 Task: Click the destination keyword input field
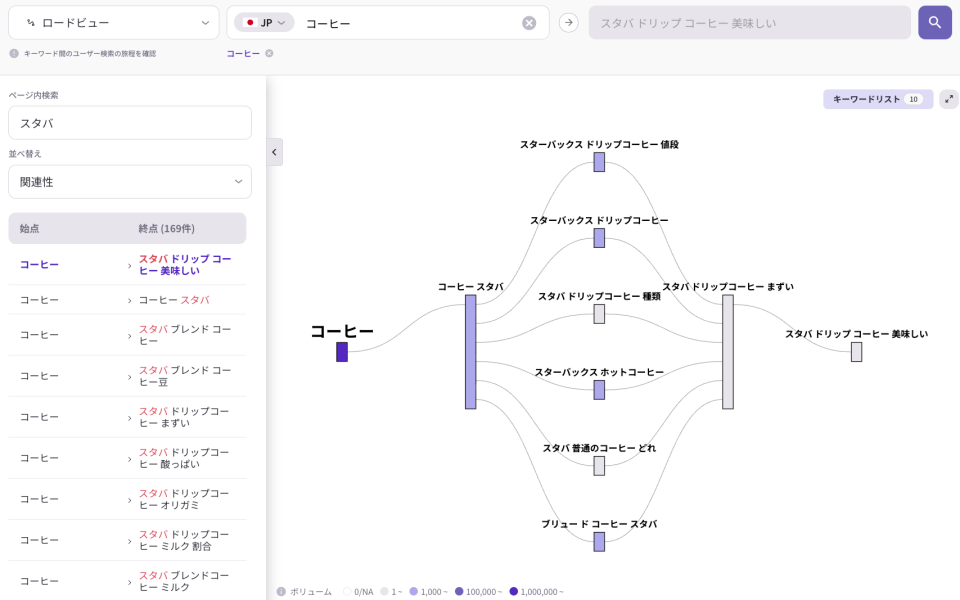(x=749, y=22)
